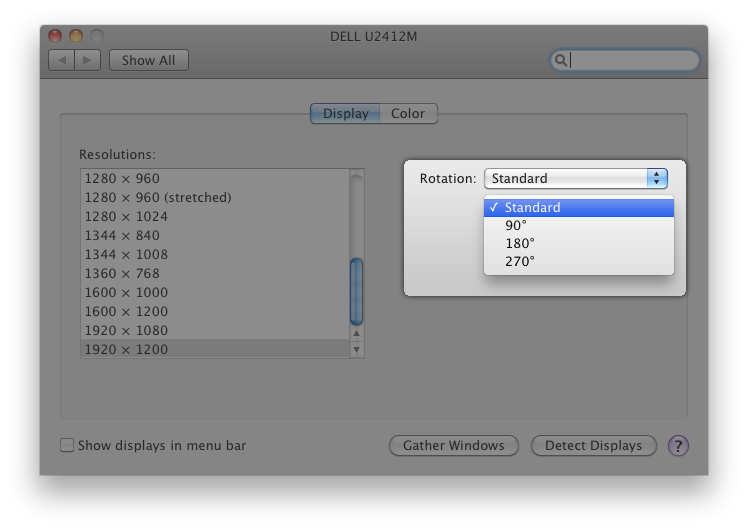This screenshot has width=748, height=530.
Task: Open the Rotation dropdown
Action: pyautogui.click(x=575, y=178)
